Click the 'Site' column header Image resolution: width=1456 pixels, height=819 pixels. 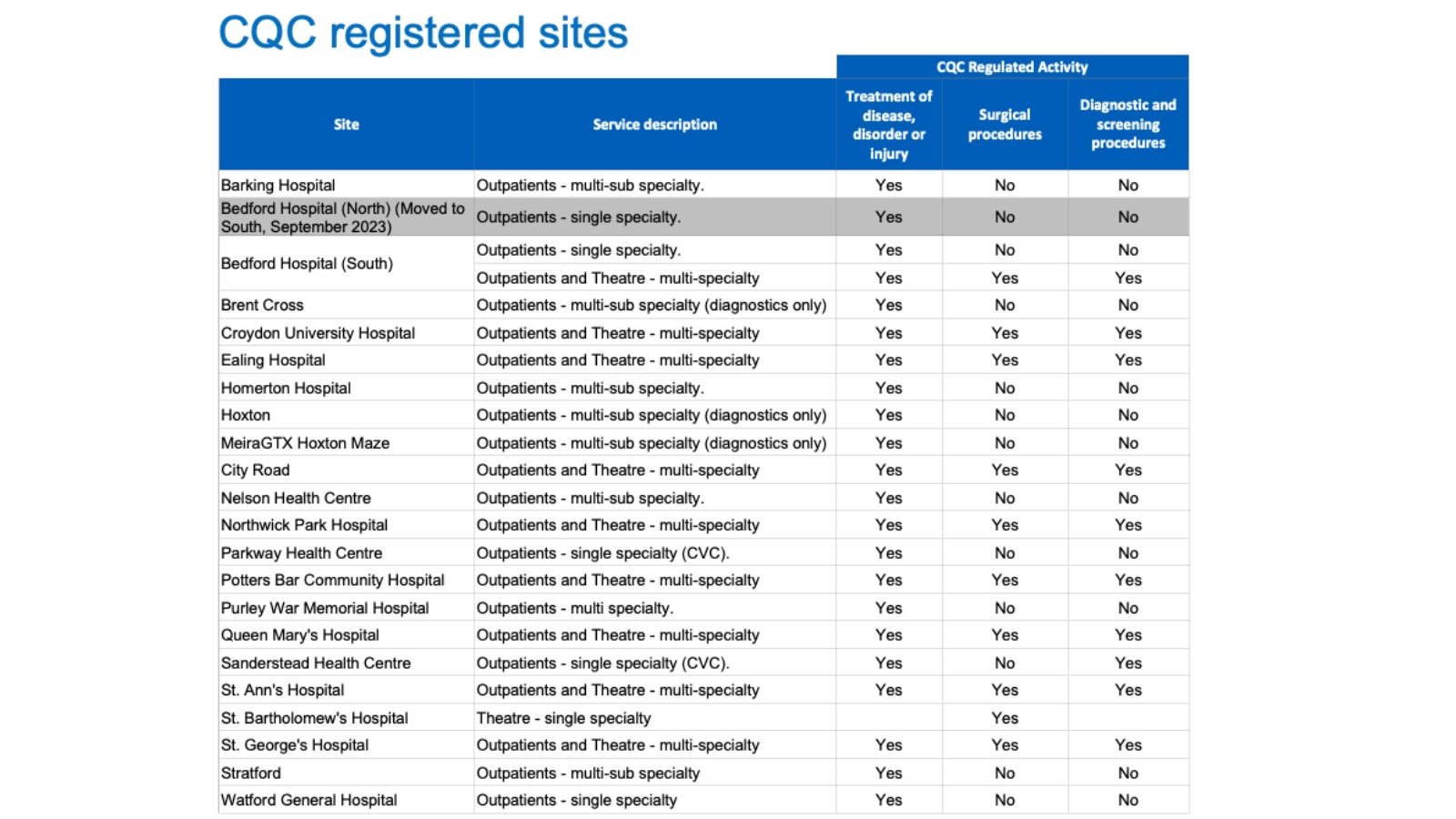(x=346, y=125)
